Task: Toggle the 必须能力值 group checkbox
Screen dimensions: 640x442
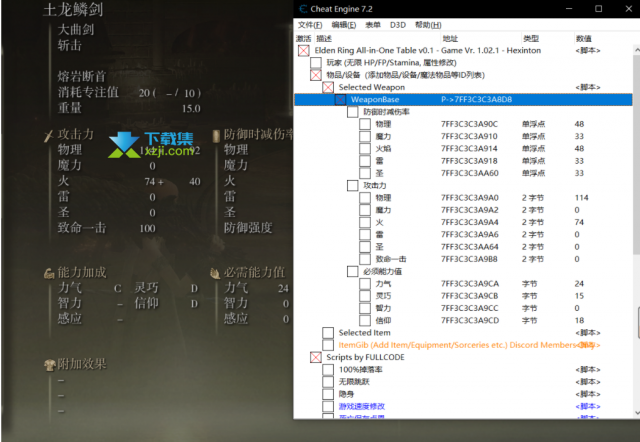Action: coord(353,271)
